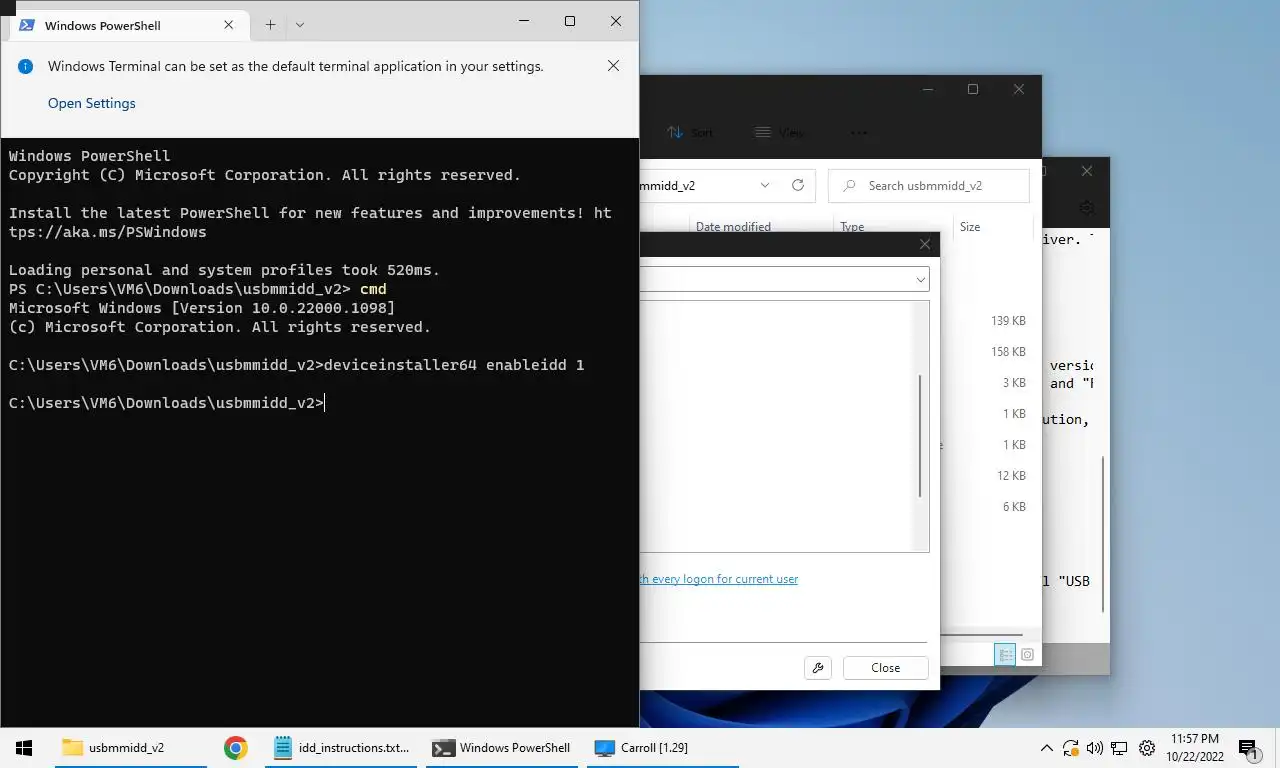Click the Close button in dialog

(x=885, y=668)
